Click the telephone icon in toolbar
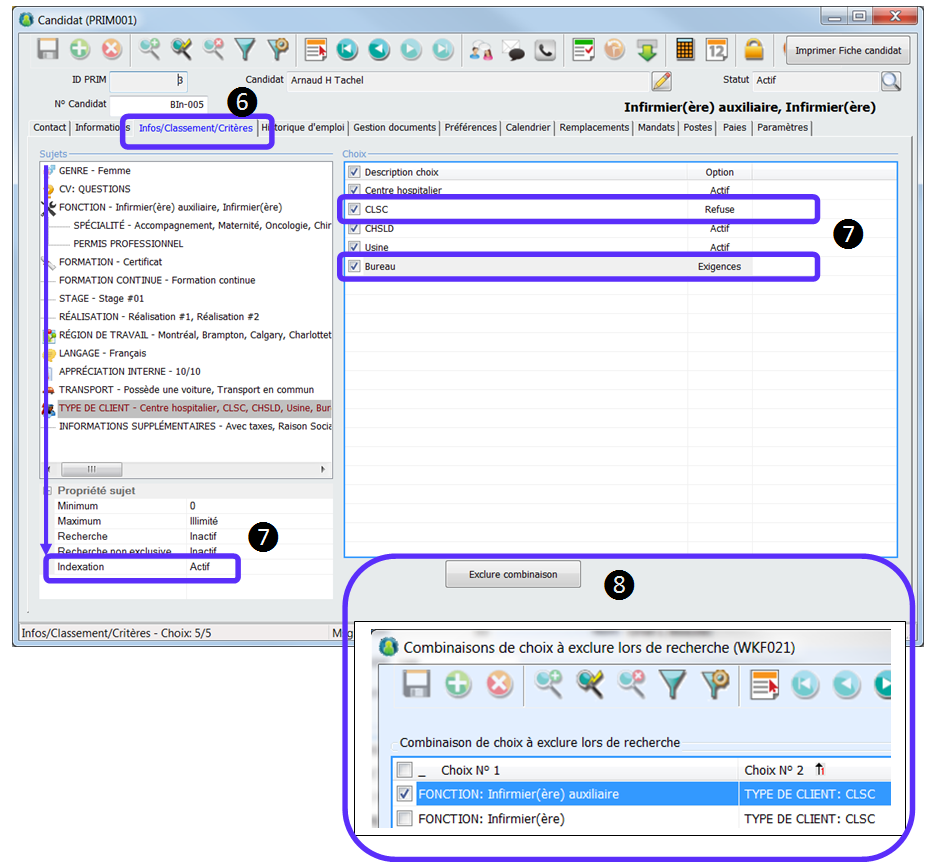The height and width of the screenshot is (865, 929). coord(545,49)
